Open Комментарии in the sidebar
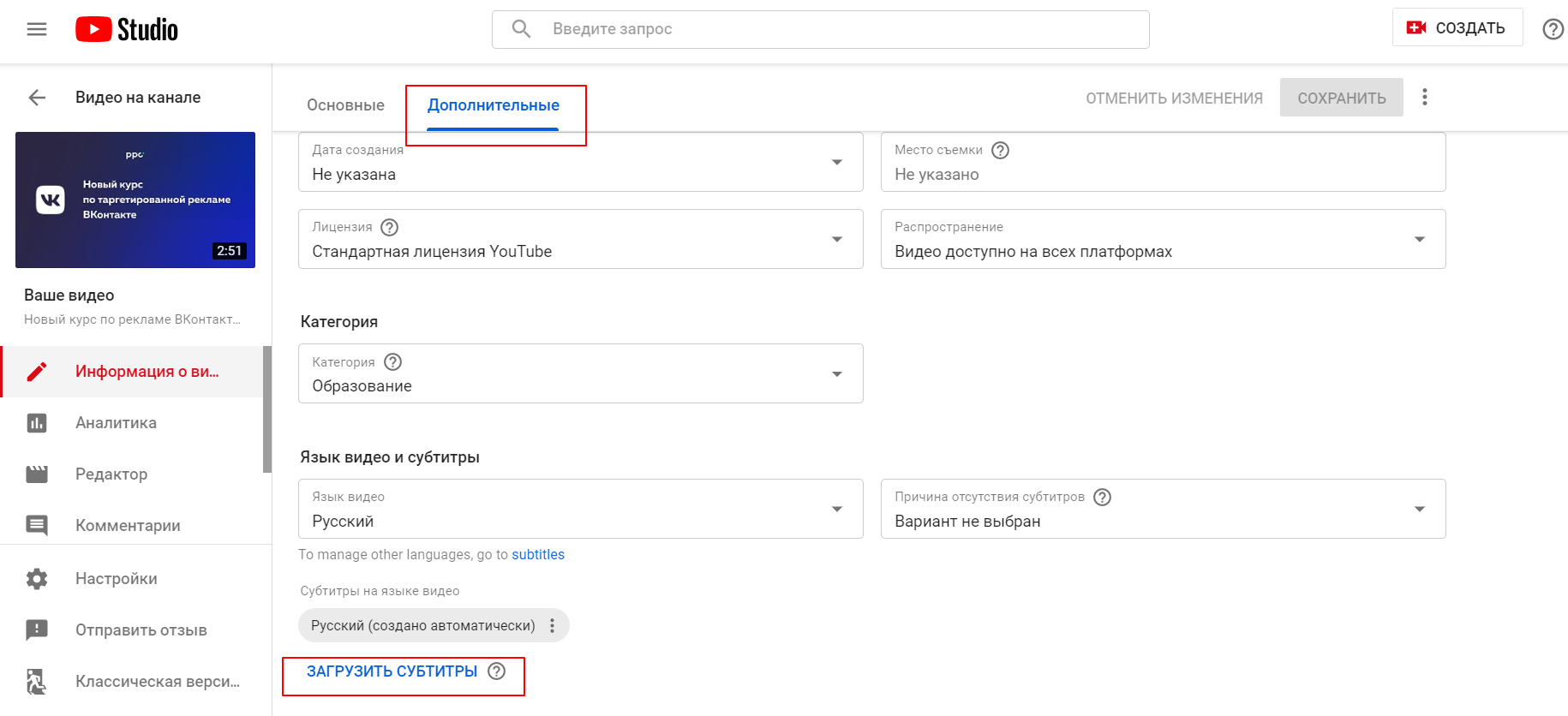 (132, 525)
